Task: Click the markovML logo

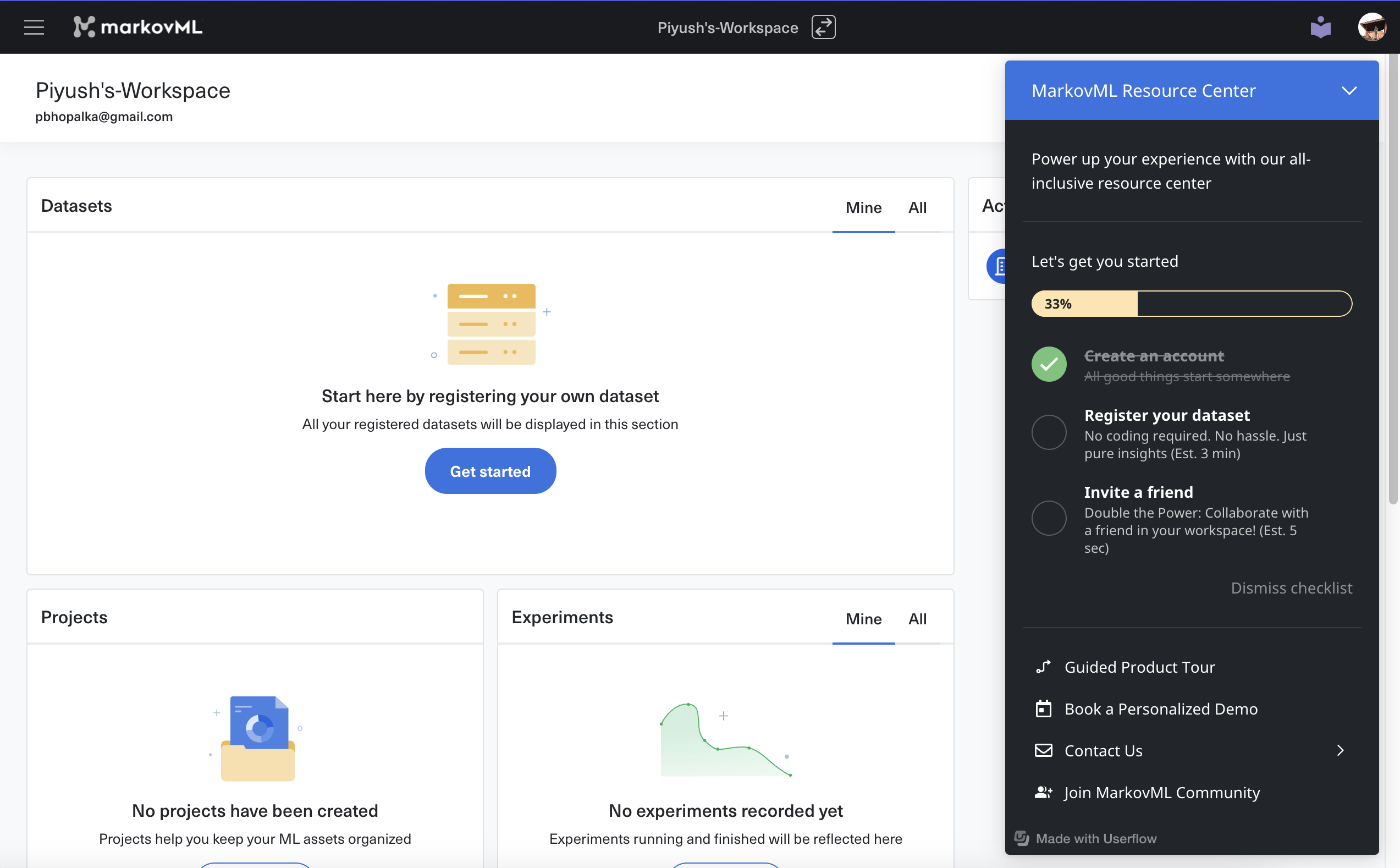Action: (137, 27)
